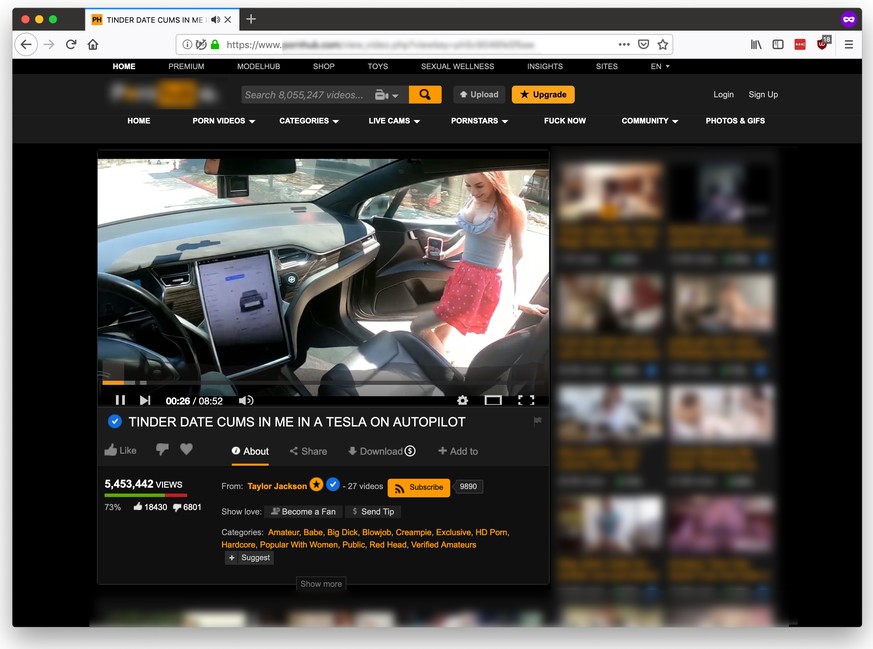
Task: Report the video with flag icon
Action: 537,421
